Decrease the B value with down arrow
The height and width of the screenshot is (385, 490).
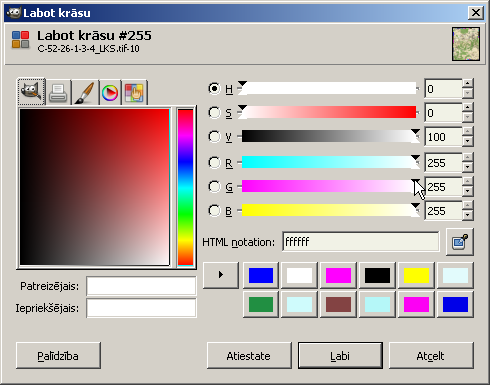click(x=468, y=215)
